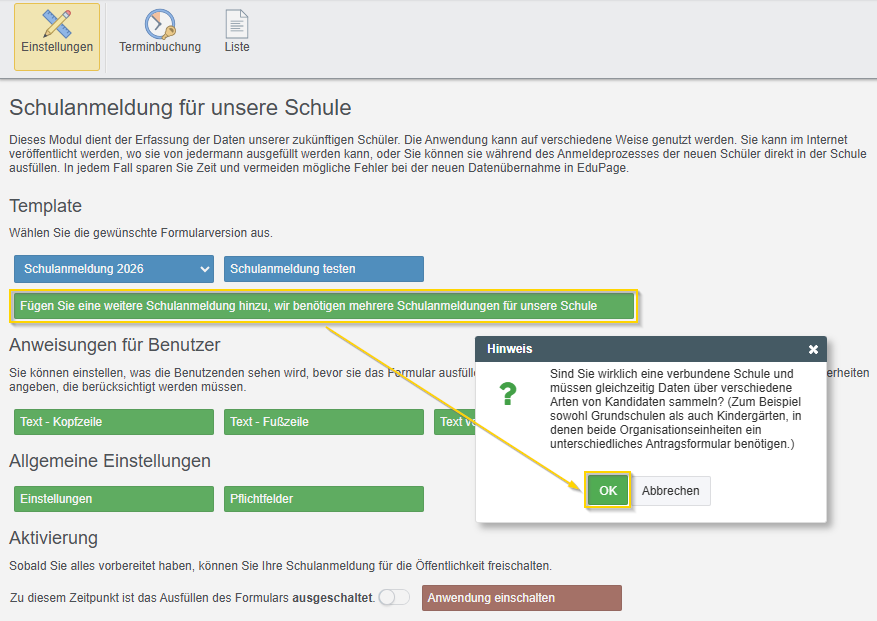Image resolution: width=877 pixels, height=621 pixels.
Task: Toggle the form activation switch
Action: (394, 598)
